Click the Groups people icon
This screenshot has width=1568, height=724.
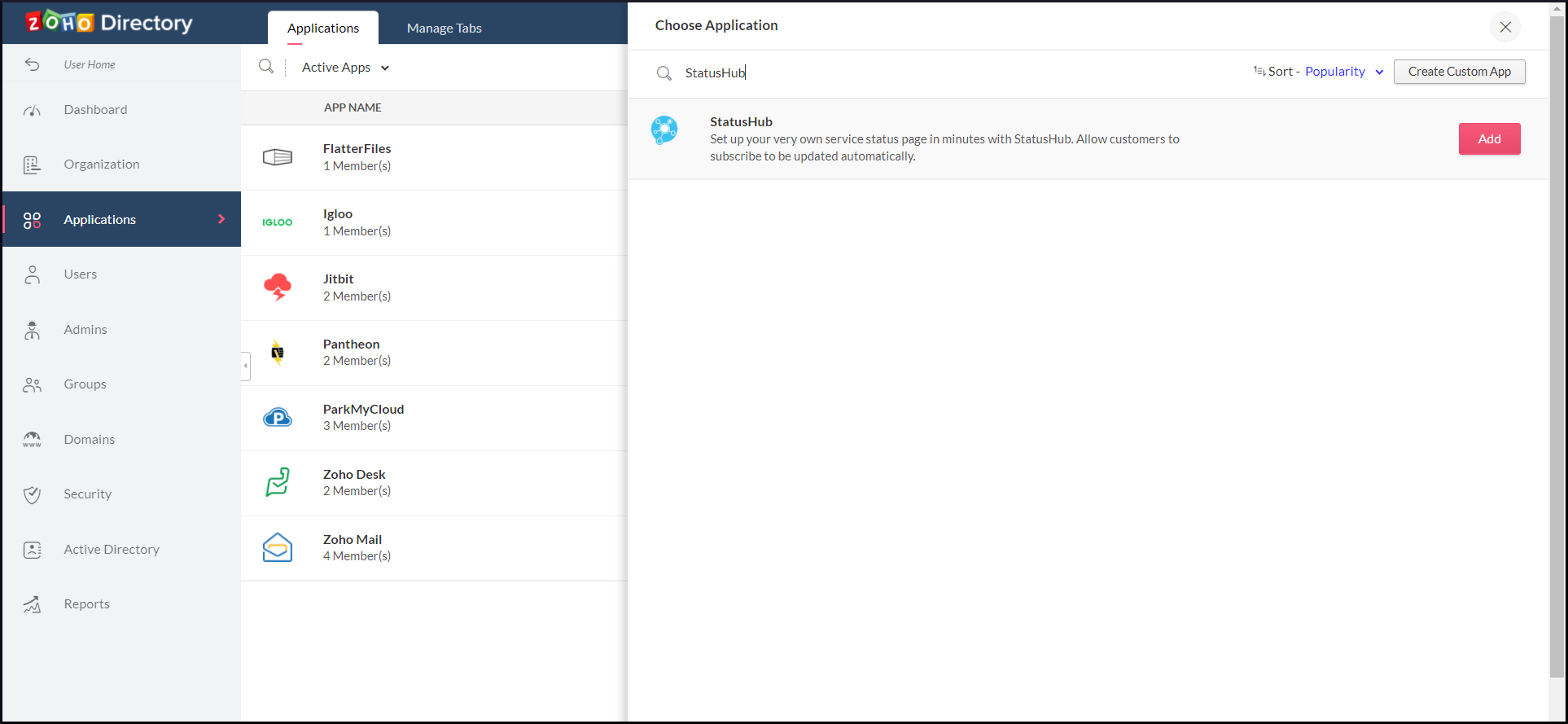[x=32, y=384]
